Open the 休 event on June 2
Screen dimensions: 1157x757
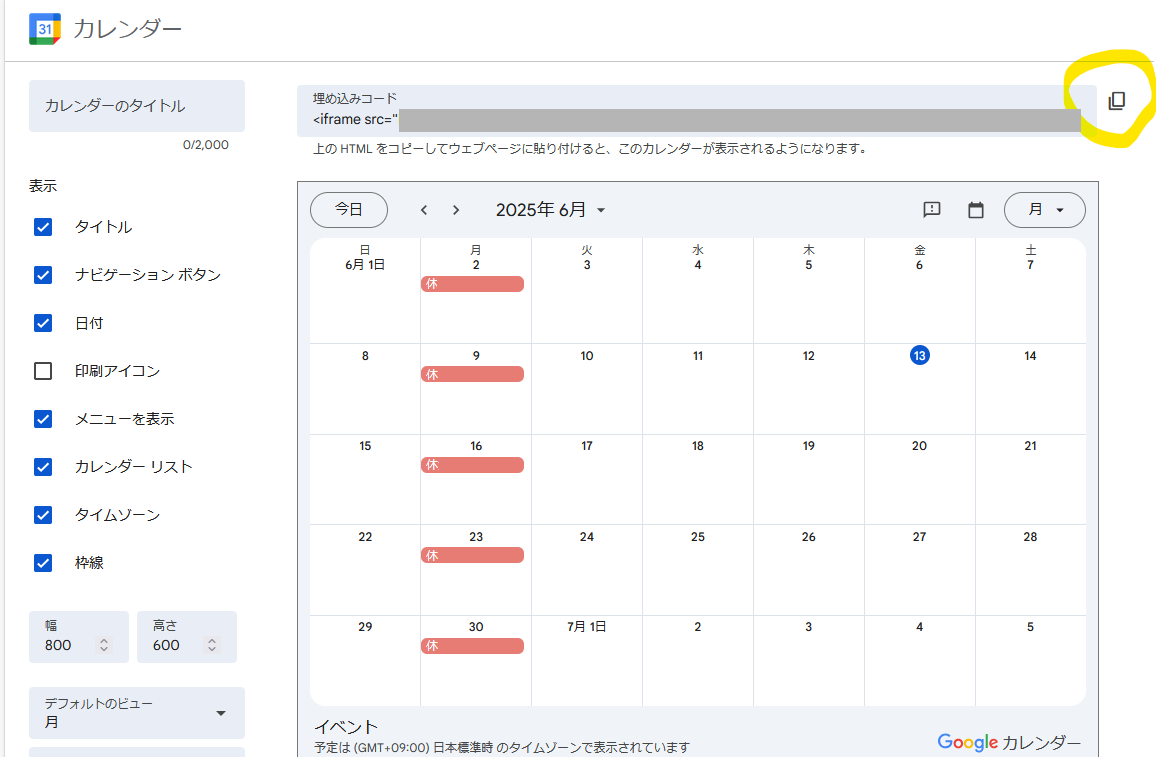tap(472, 284)
